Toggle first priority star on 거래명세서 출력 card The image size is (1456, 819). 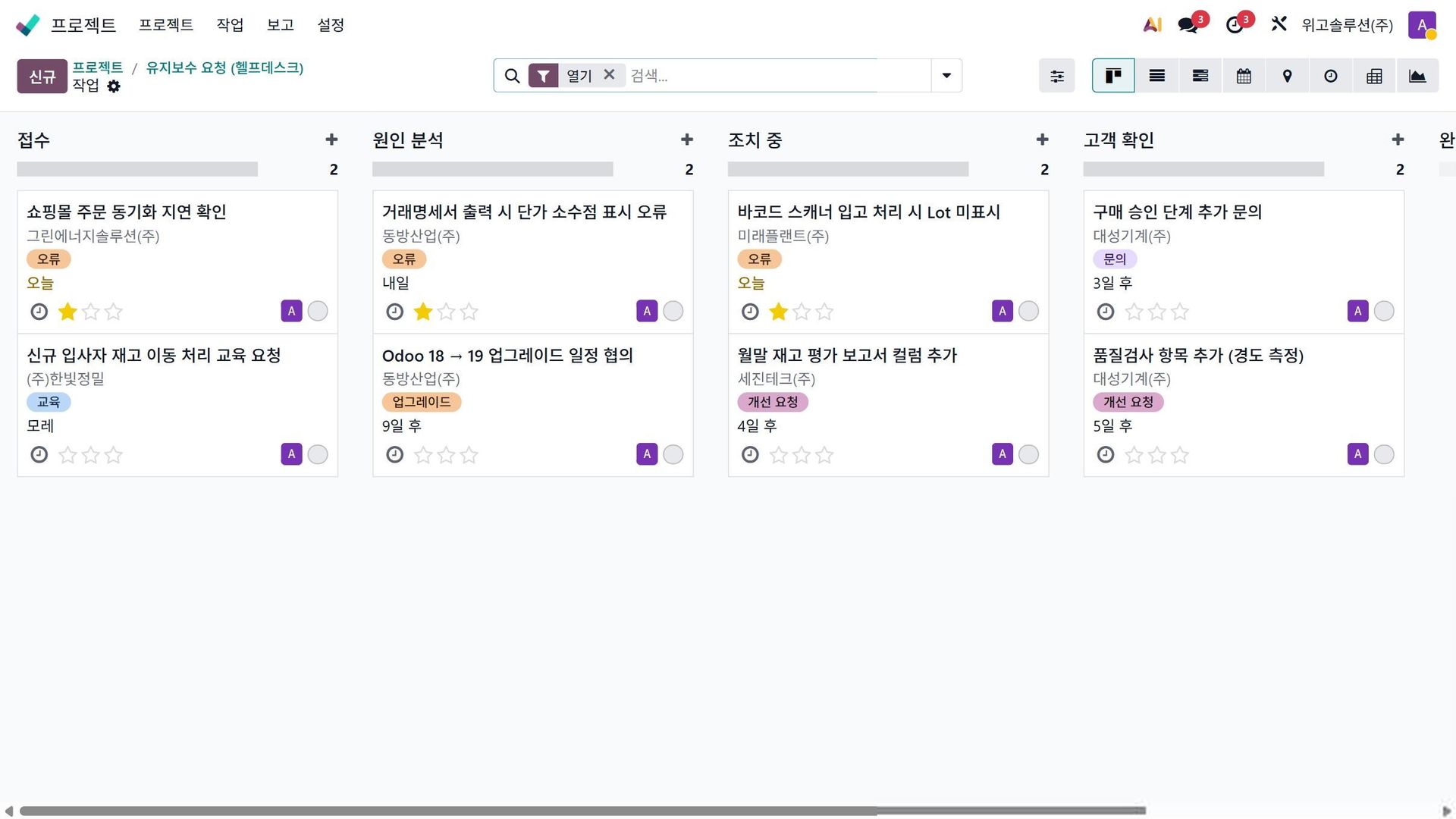423,312
